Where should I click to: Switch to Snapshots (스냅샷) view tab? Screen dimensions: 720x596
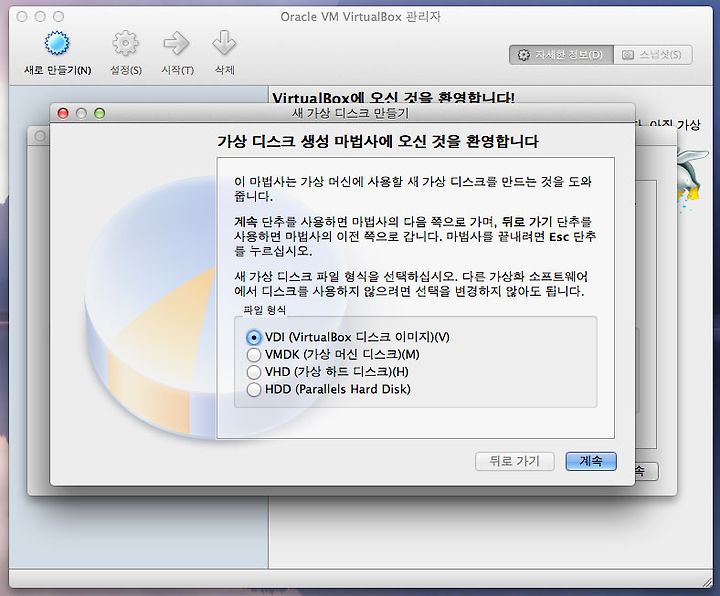(652, 55)
